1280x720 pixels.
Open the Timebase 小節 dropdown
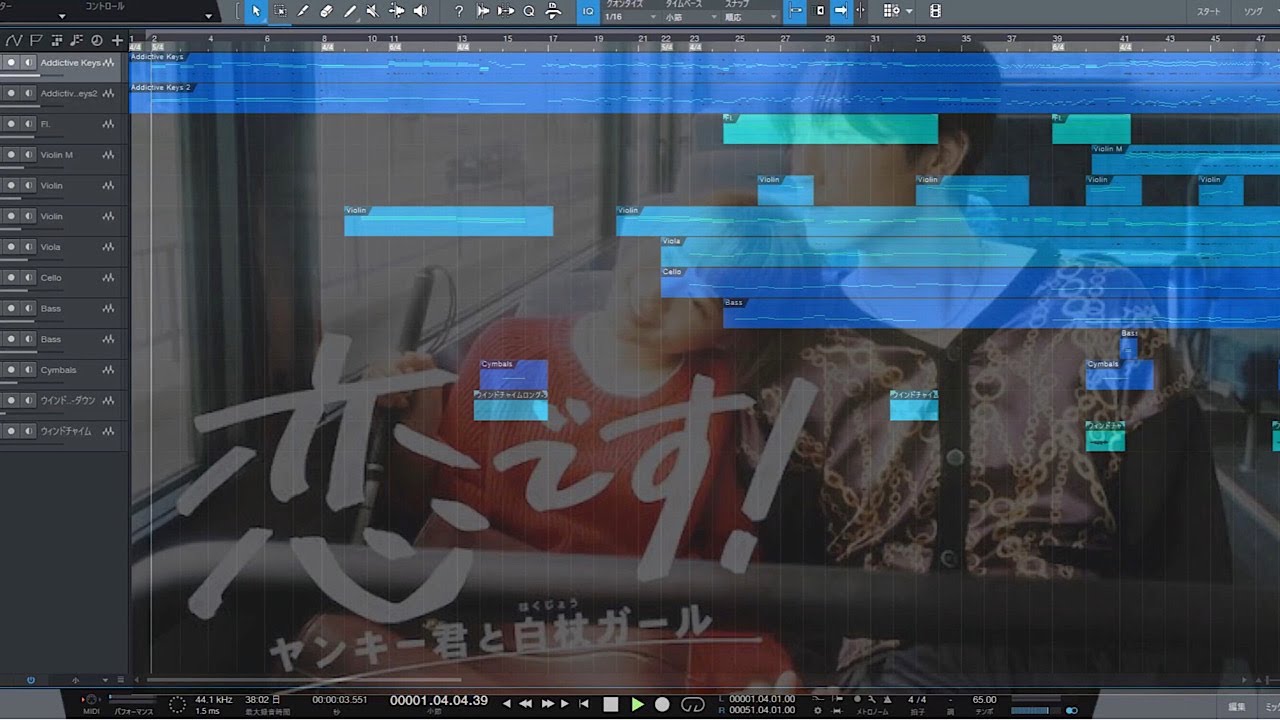pyautogui.click(x=691, y=17)
